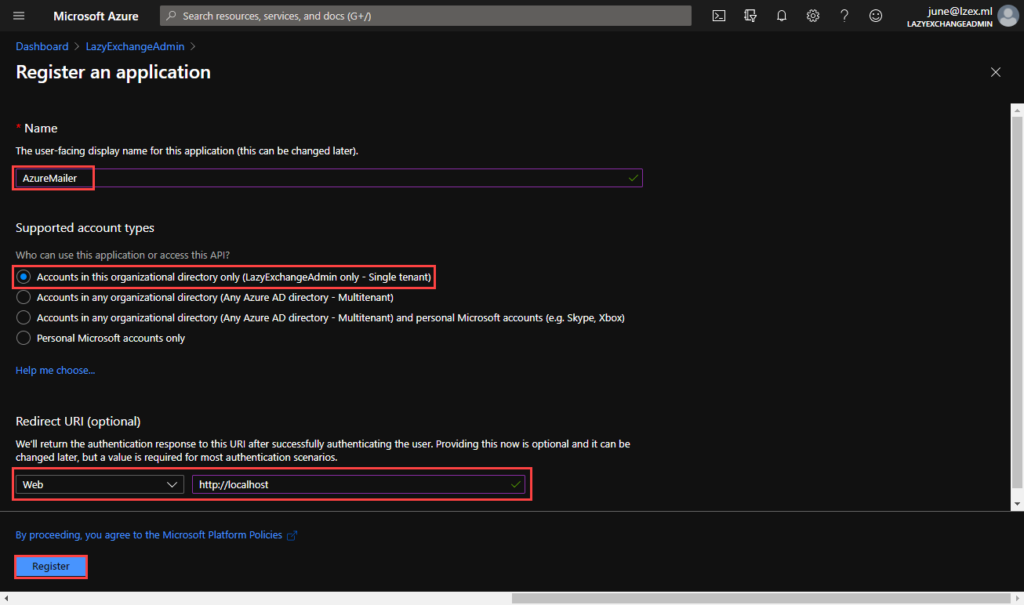The height and width of the screenshot is (605, 1024).
Task: Close the Register an application pane
Action: (995, 72)
